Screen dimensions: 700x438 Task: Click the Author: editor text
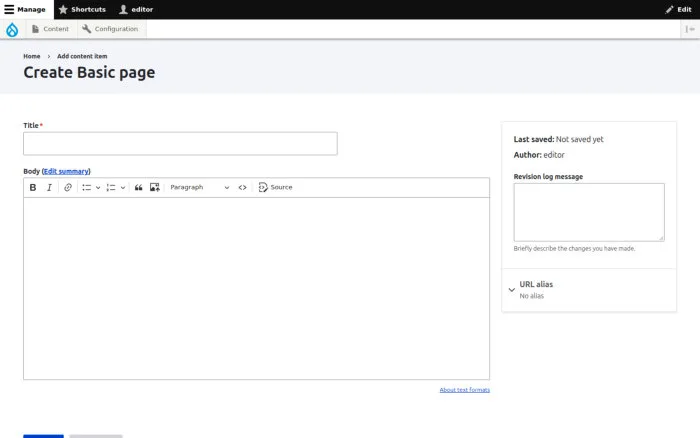pyautogui.click(x=539, y=155)
